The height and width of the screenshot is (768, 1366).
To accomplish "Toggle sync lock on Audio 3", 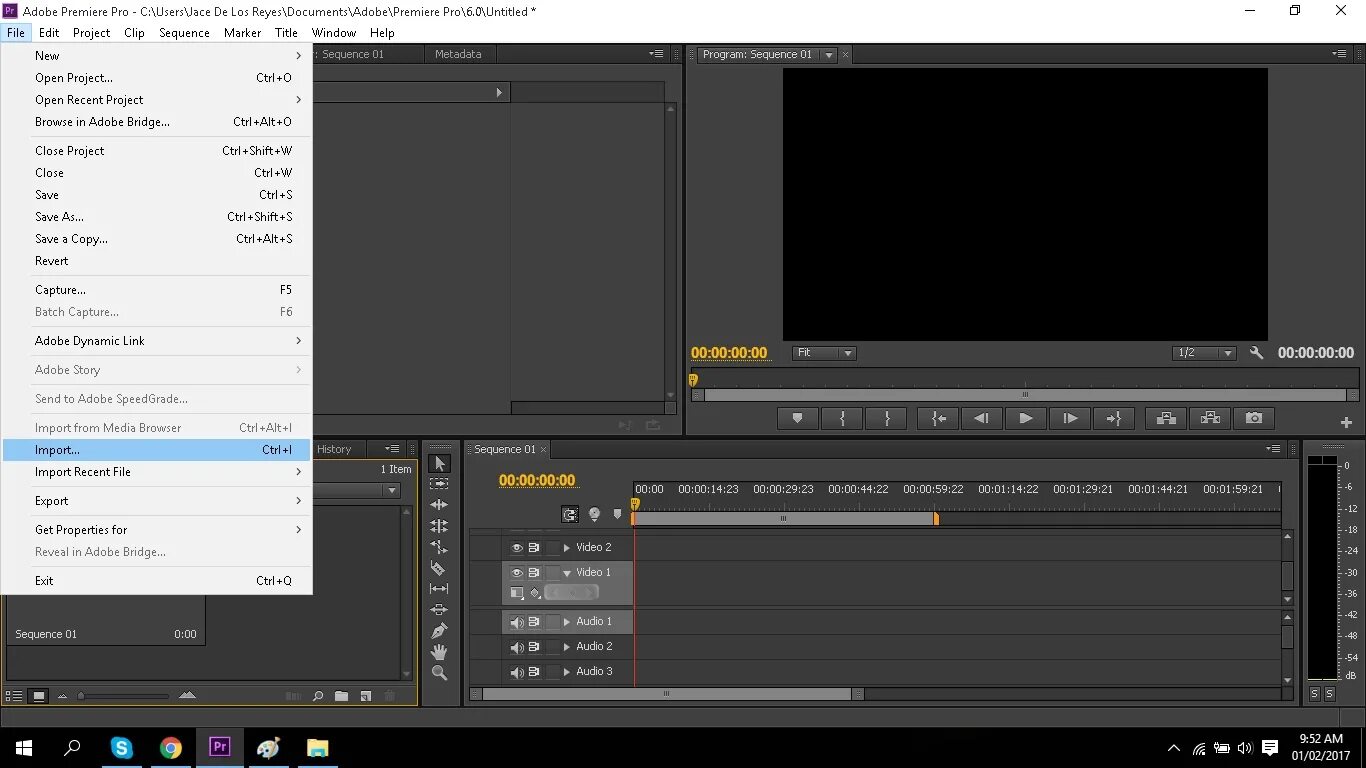I will click(x=534, y=672).
